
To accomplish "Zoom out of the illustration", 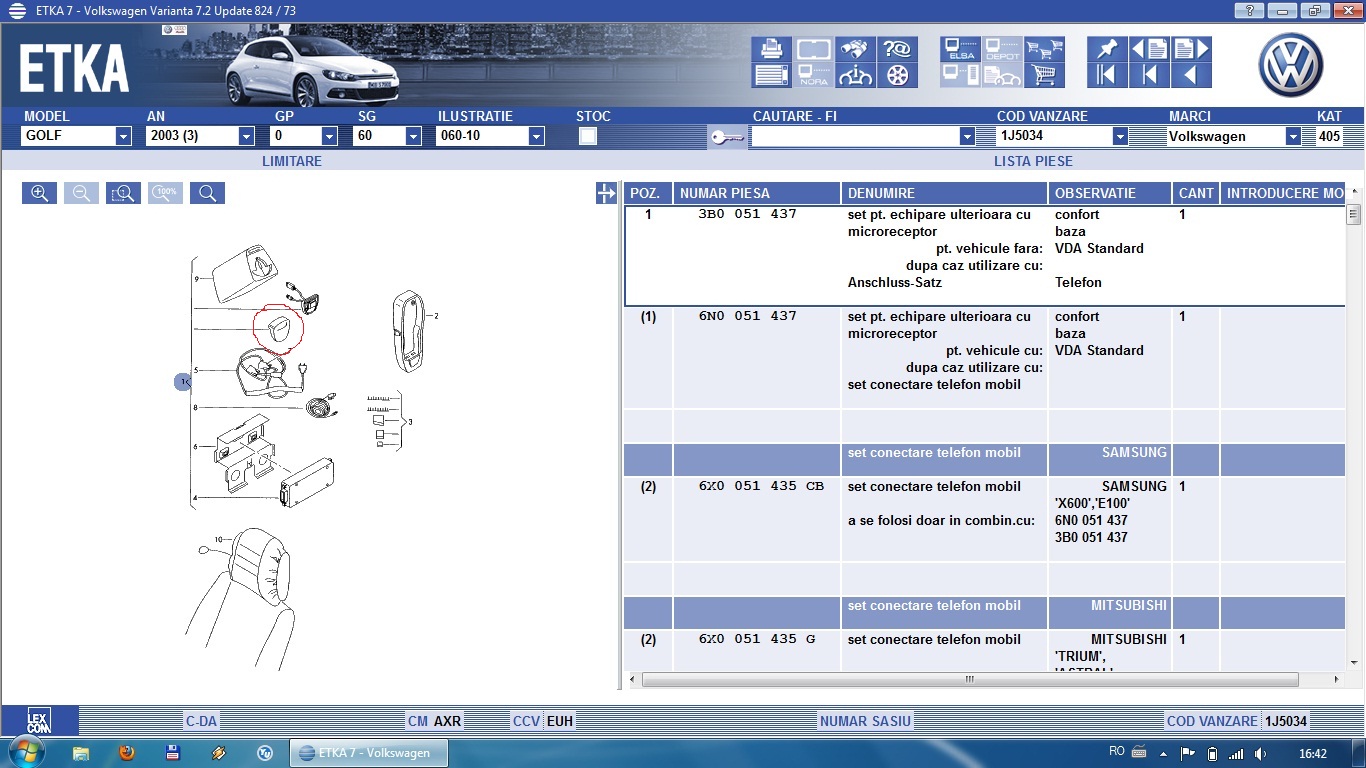I will coord(81,193).
